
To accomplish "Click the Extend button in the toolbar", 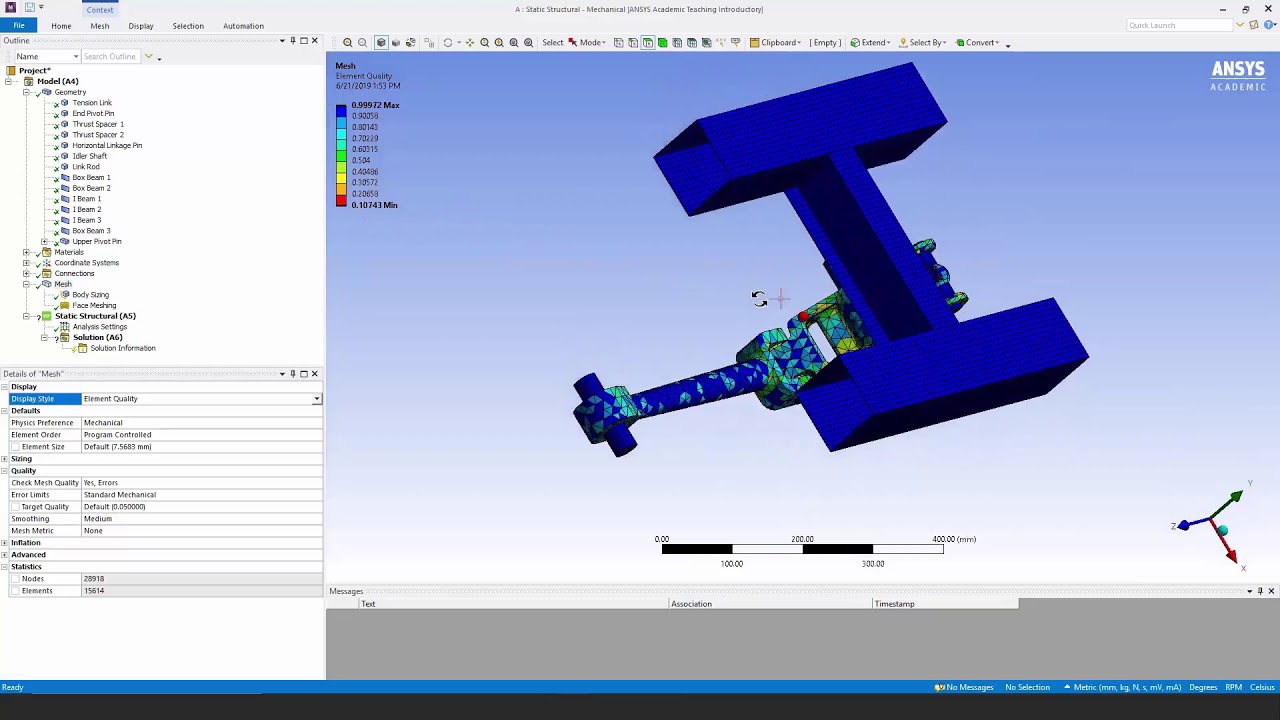I will (x=871, y=43).
